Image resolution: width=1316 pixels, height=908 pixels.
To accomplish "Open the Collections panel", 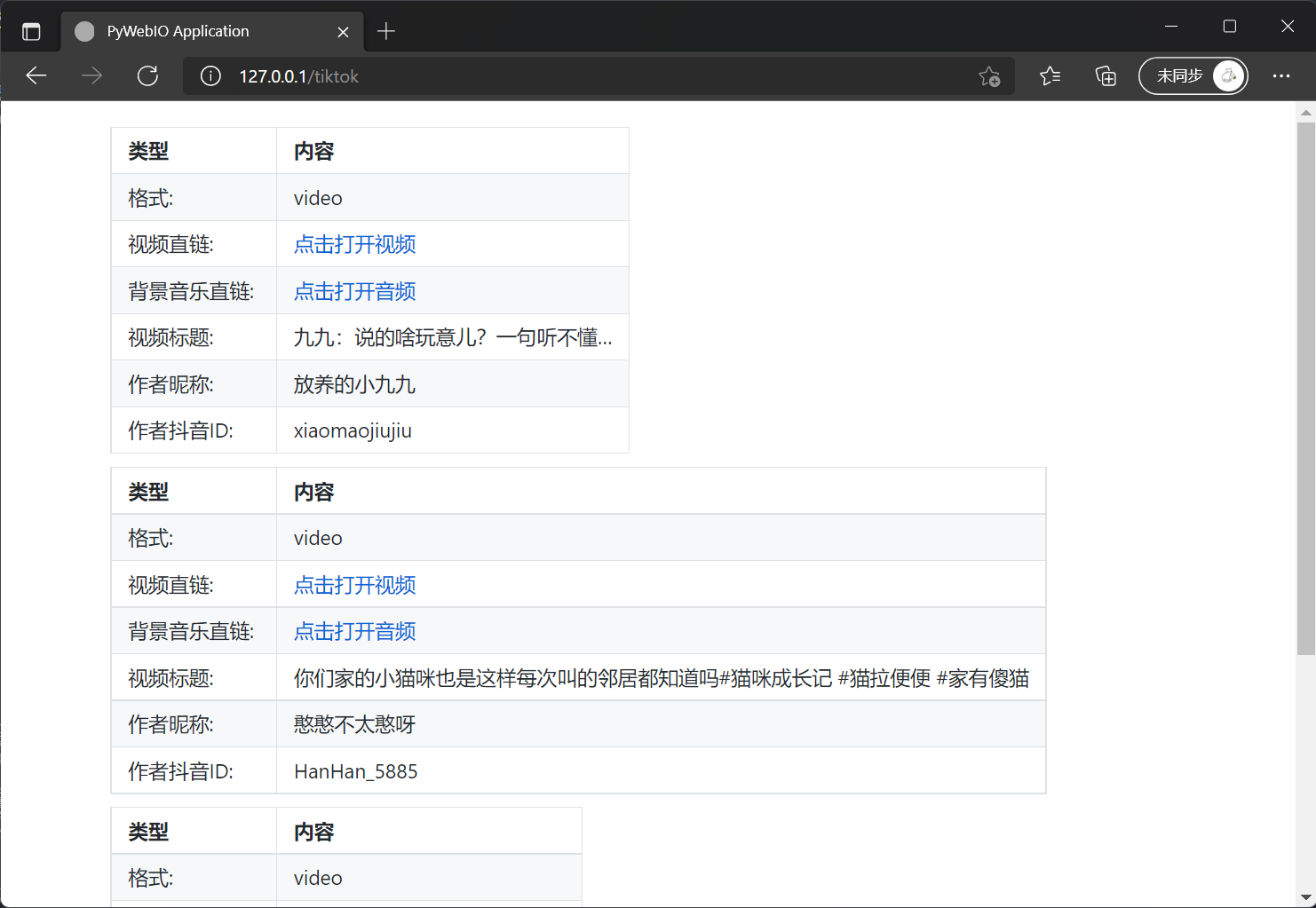I will [1106, 76].
